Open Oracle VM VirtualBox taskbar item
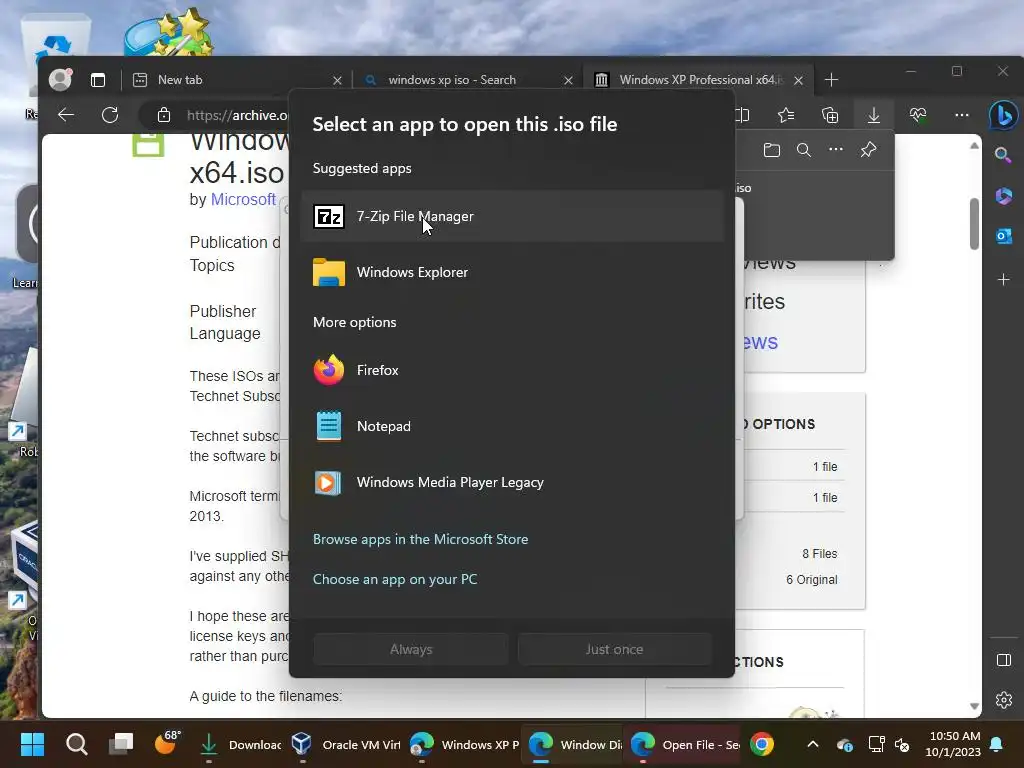The height and width of the screenshot is (768, 1024). tap(345, 744)
